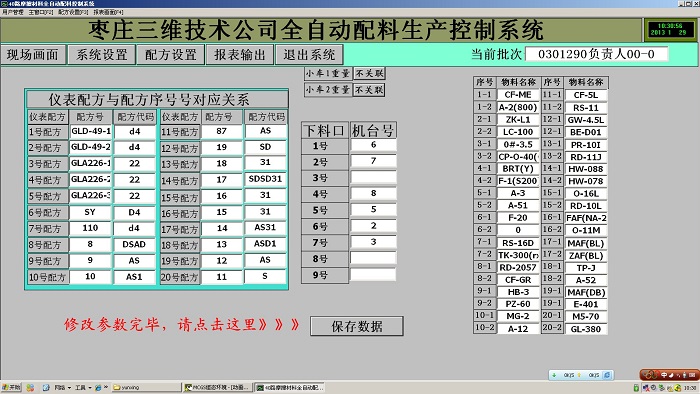Click 下料口 1号 machine number field
Viewport: 700px width, 394px height.
373,145
